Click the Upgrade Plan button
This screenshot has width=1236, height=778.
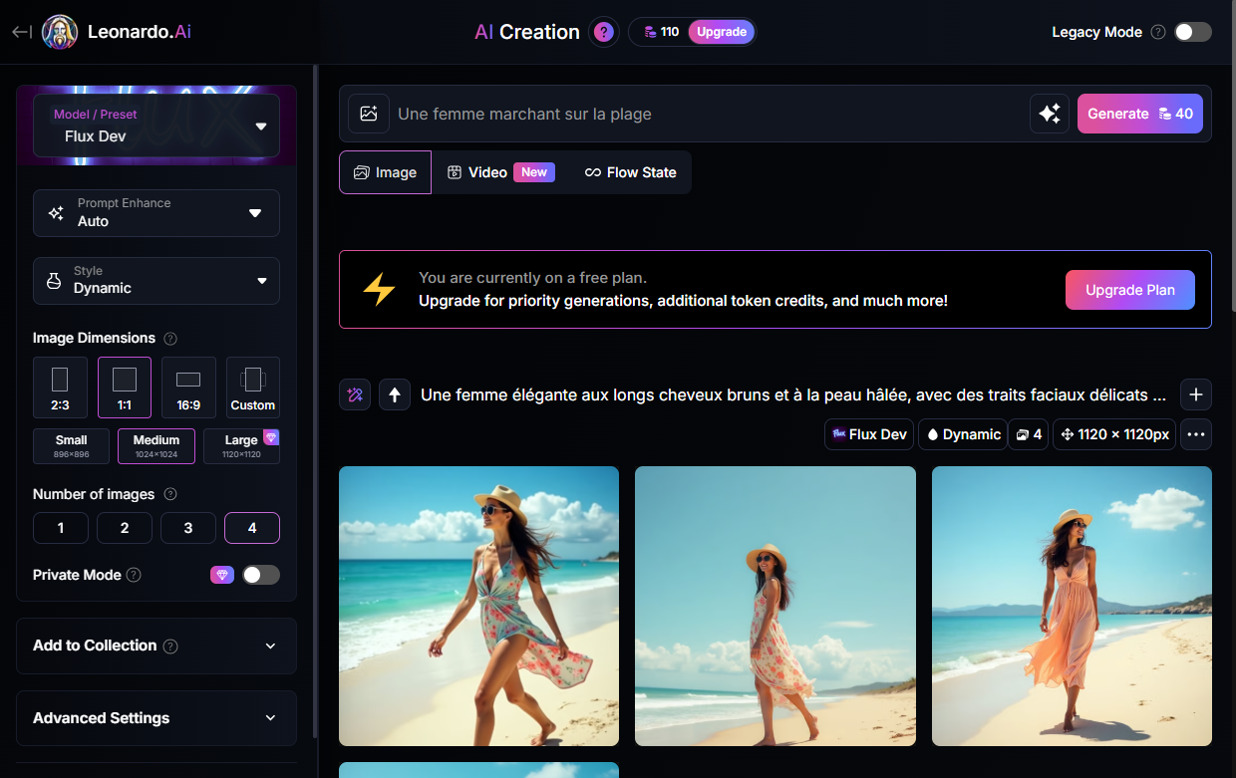[x=1130, y=290]
